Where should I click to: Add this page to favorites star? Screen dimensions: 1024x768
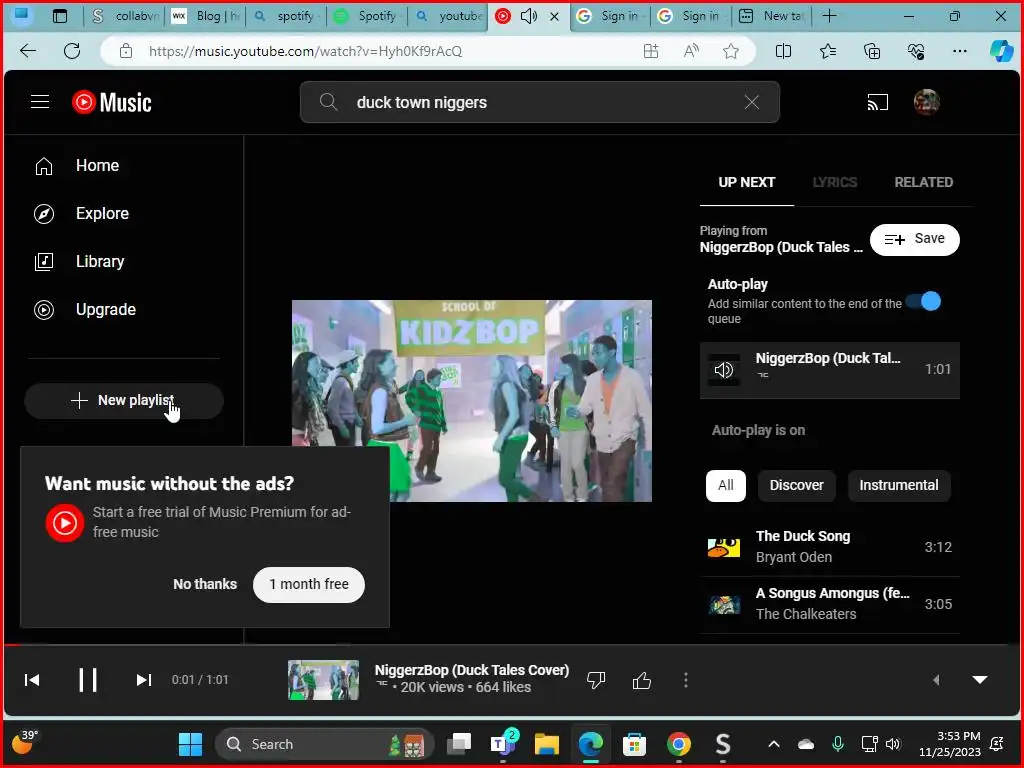(x=731, y=51)
